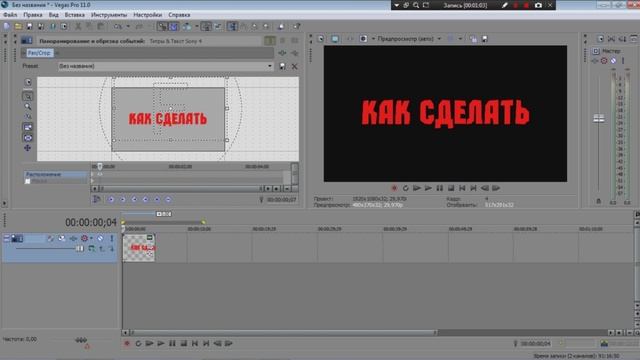Click the Pause button under video preview

(440, 188)
